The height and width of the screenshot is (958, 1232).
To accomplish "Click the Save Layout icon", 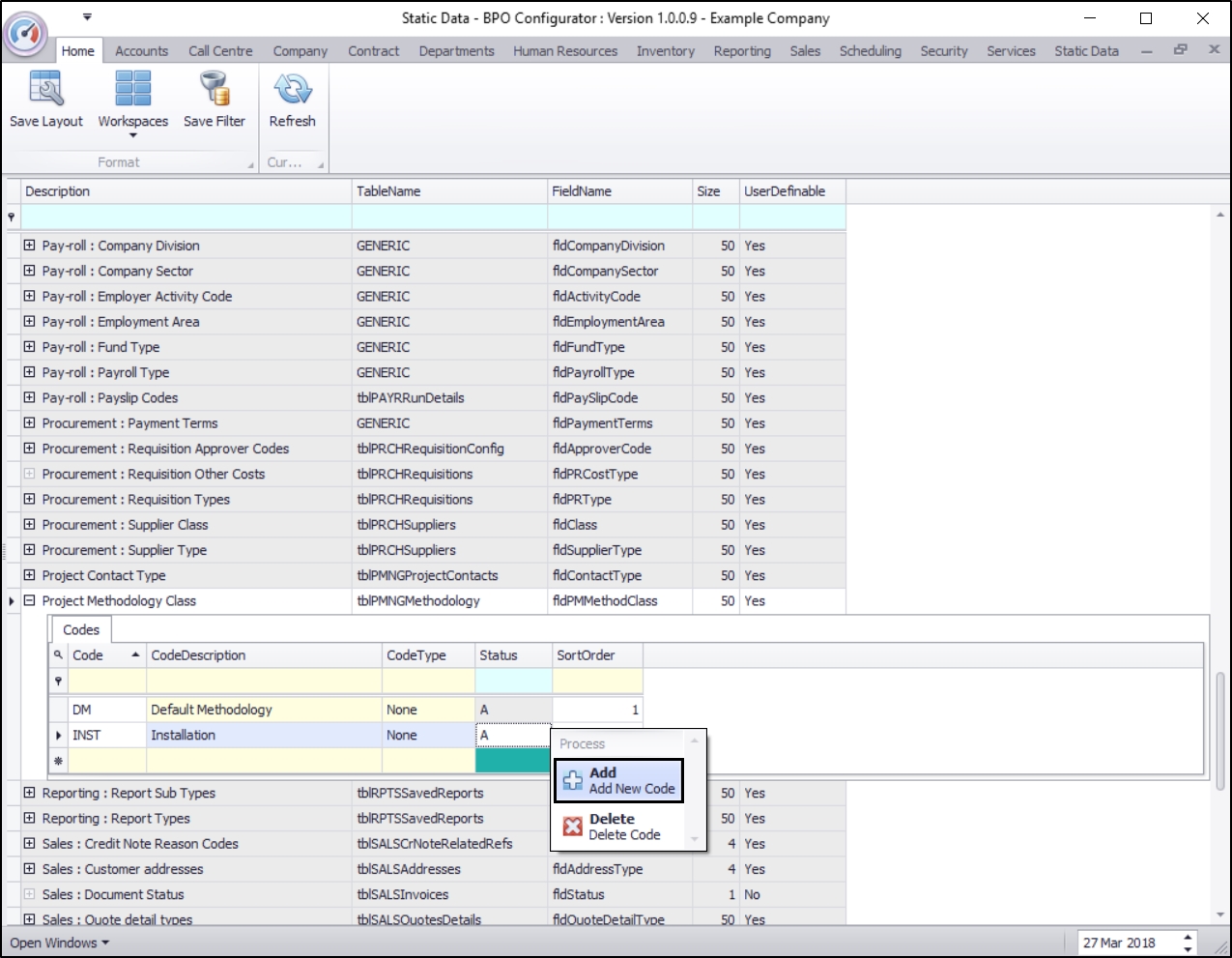I will (45, 90).
